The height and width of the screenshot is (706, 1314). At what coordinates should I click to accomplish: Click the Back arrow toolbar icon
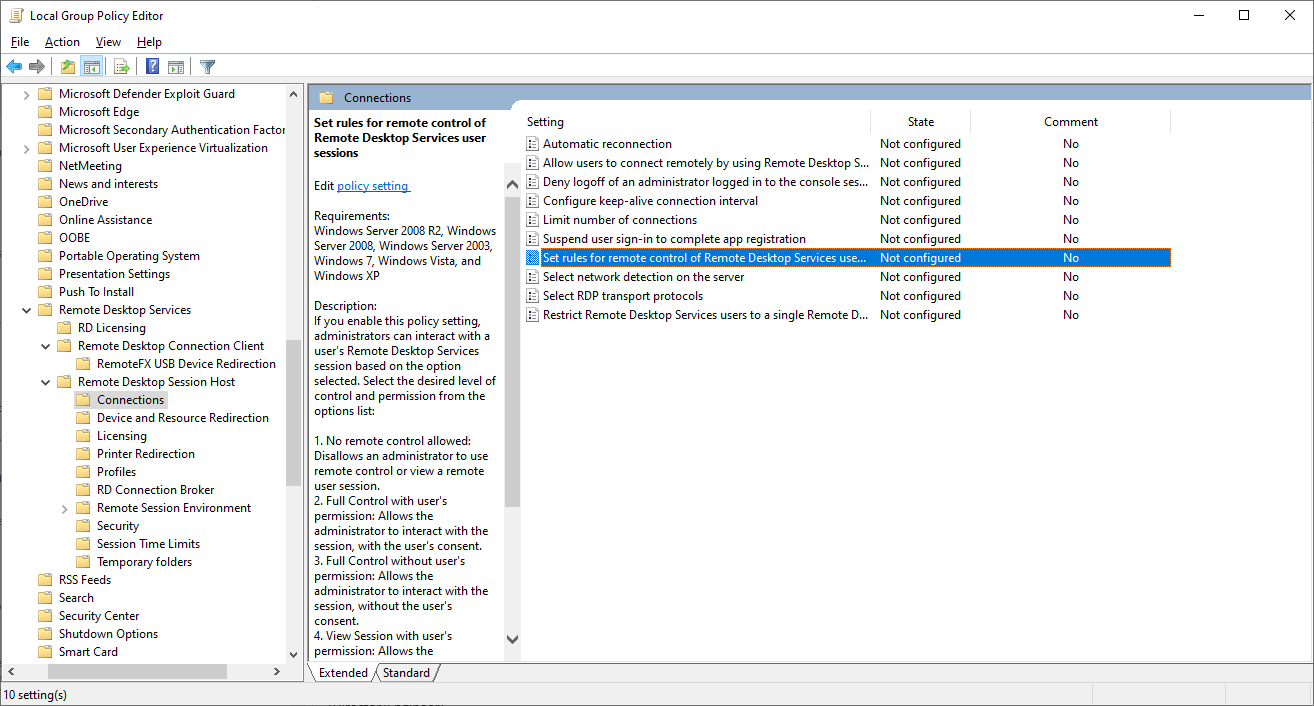point(14,67)
